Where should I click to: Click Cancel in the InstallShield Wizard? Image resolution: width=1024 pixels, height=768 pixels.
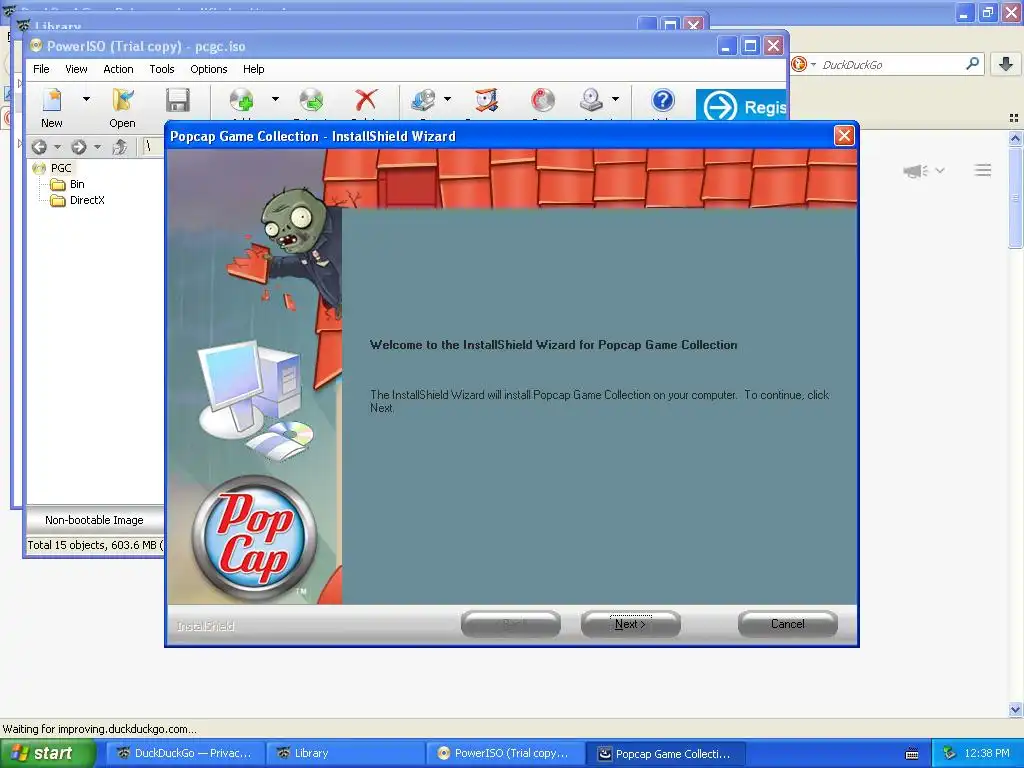pyautogui.click(x=788, y=624)
